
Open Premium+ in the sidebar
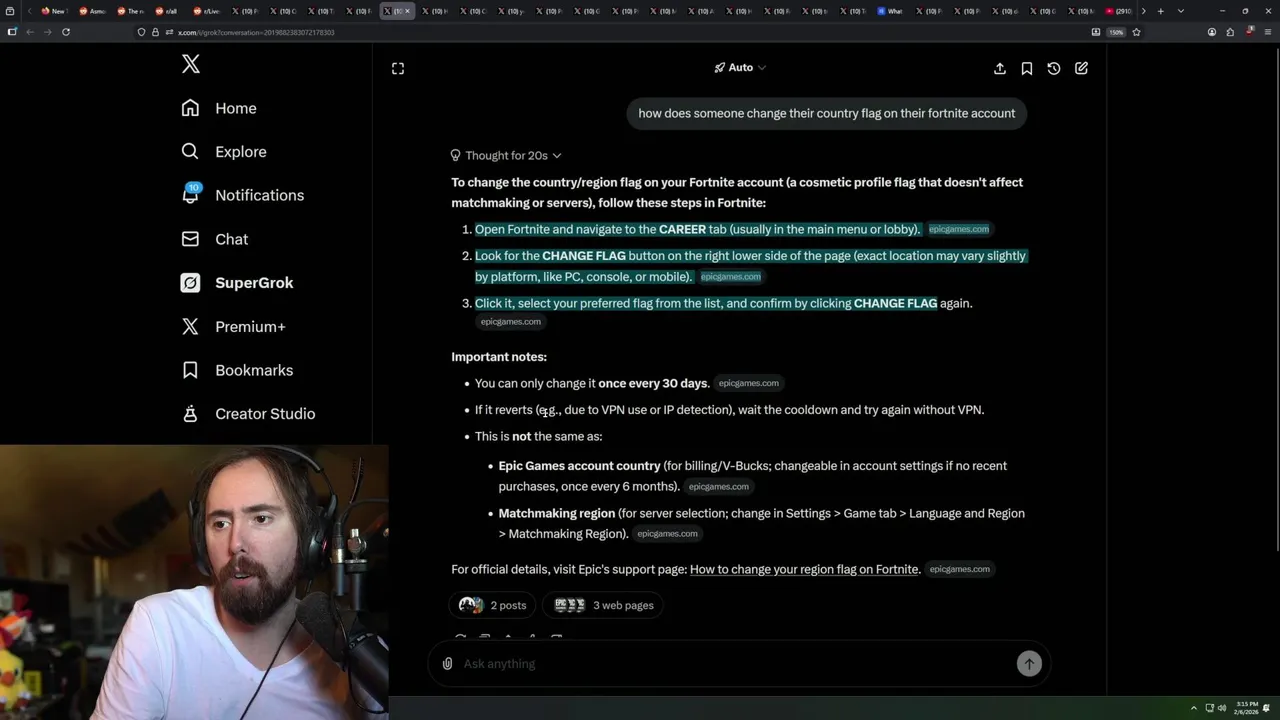(x=233, y=326)
